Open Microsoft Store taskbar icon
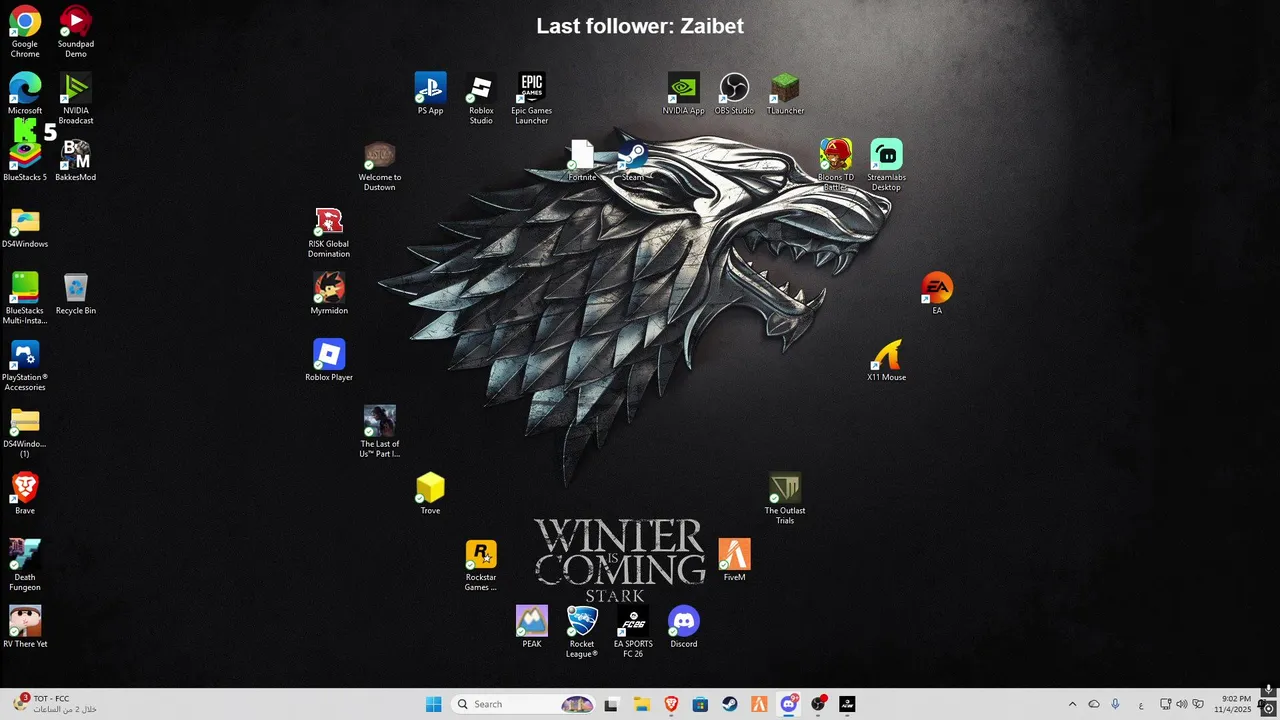Image resolution: width=1280 pixels, height=720 pixels. pos(700,704)
